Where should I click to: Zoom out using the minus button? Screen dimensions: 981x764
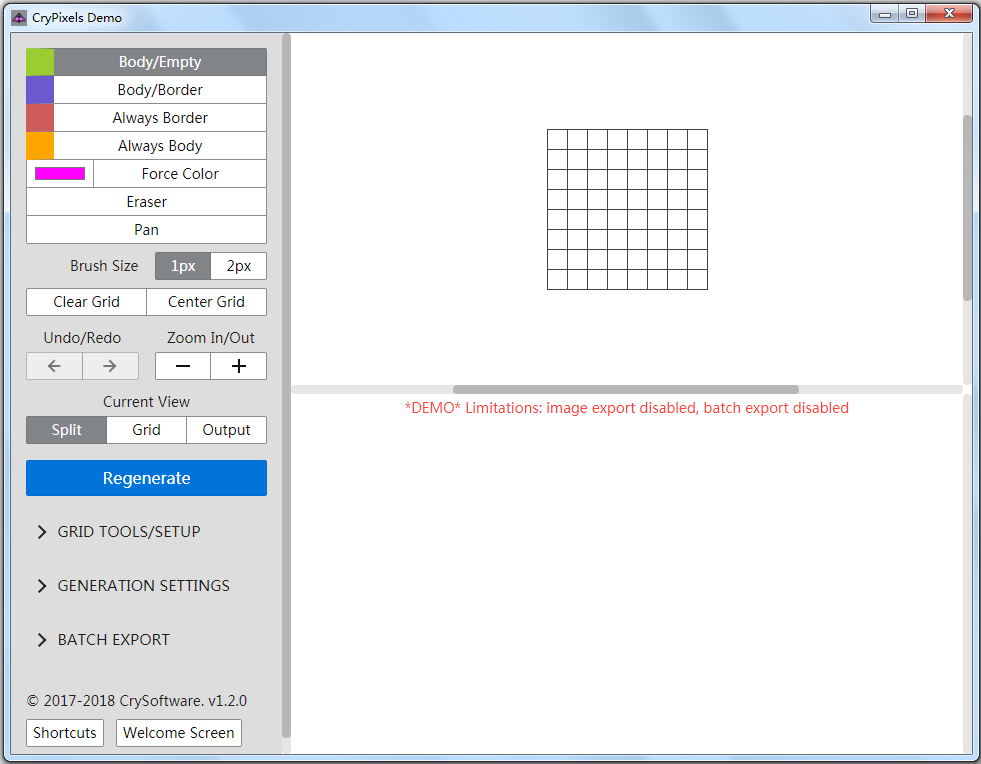pos(182,365)
